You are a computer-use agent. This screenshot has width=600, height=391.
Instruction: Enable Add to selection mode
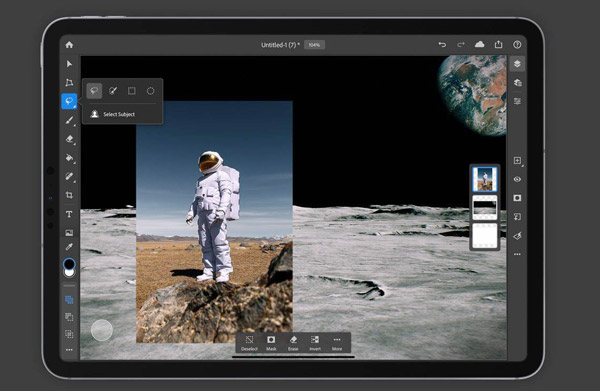point(69,300)
